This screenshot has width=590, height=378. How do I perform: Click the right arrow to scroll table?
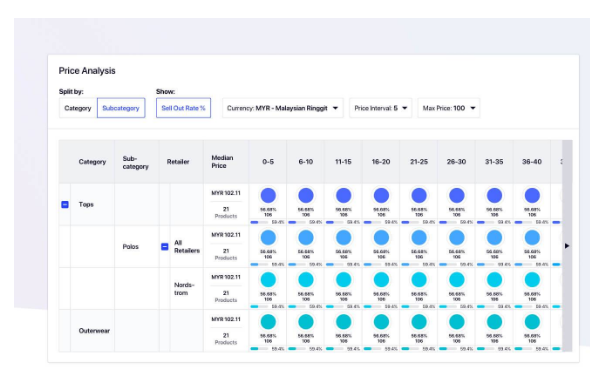(x=567, y=246)
